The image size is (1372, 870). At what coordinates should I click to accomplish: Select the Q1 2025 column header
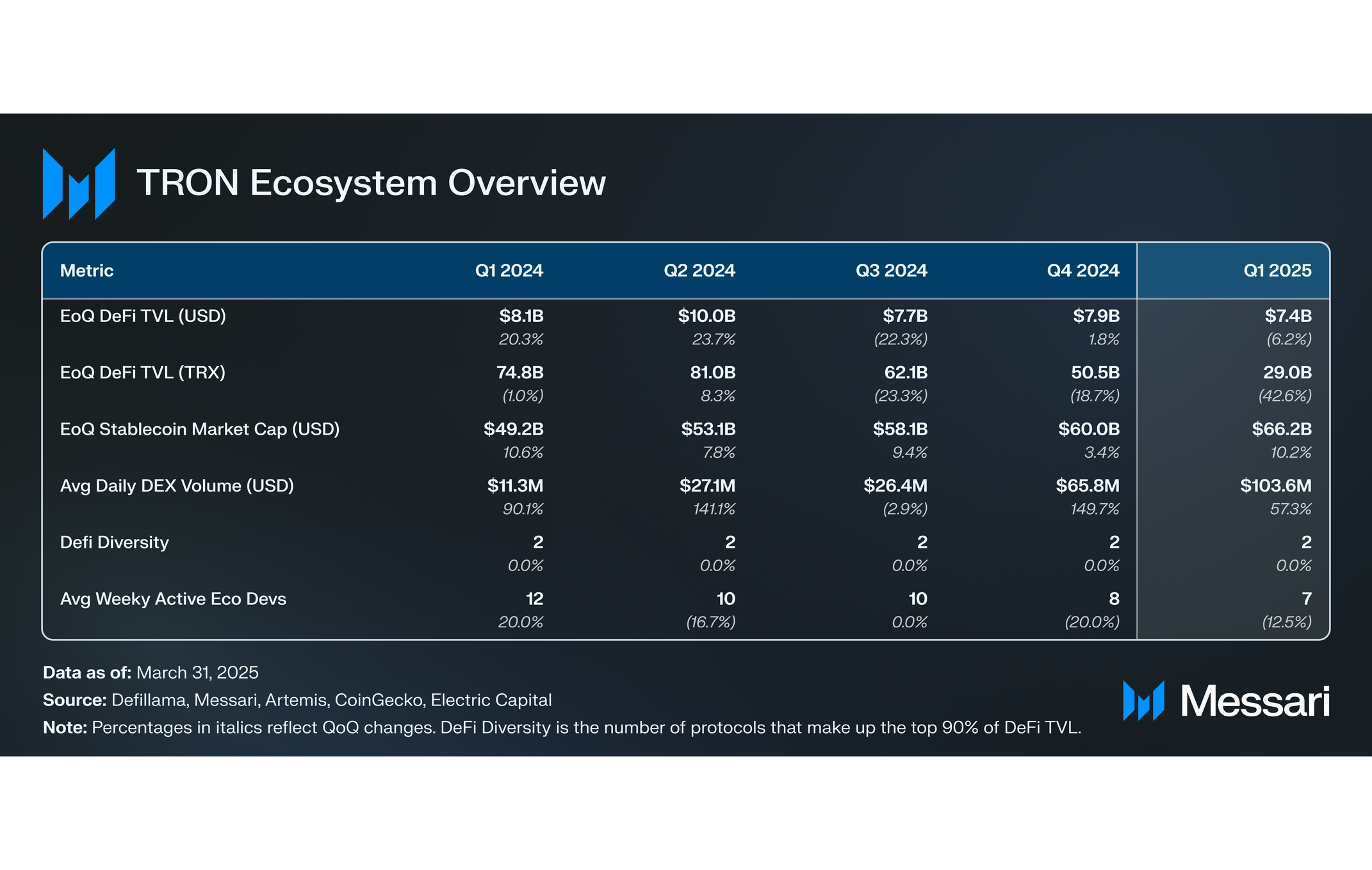click(x=1277, y=270)
